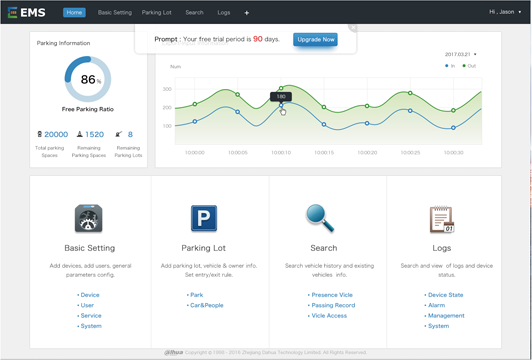Viewport: 532px width, 360px height.
Task: Close the free trial prompt popup
Action: [353, 28]
